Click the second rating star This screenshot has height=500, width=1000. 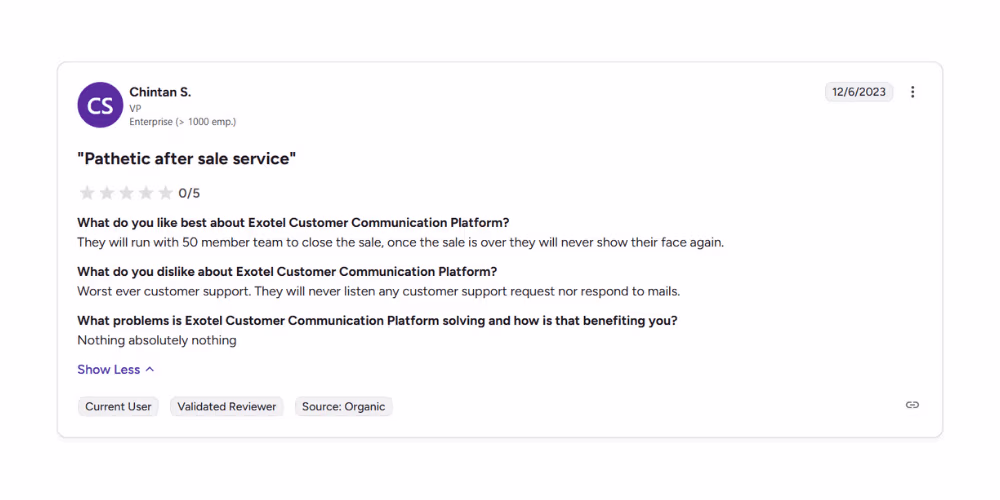(107, 193)
